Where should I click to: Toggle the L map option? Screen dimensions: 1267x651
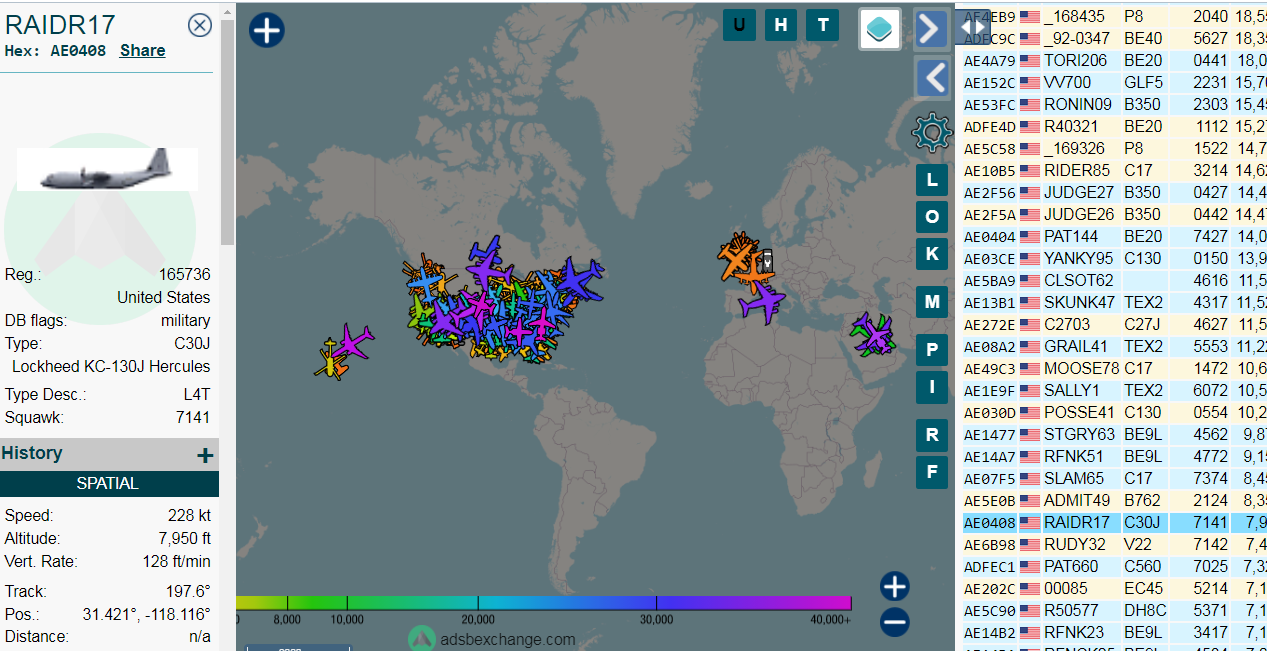point(932,180)
